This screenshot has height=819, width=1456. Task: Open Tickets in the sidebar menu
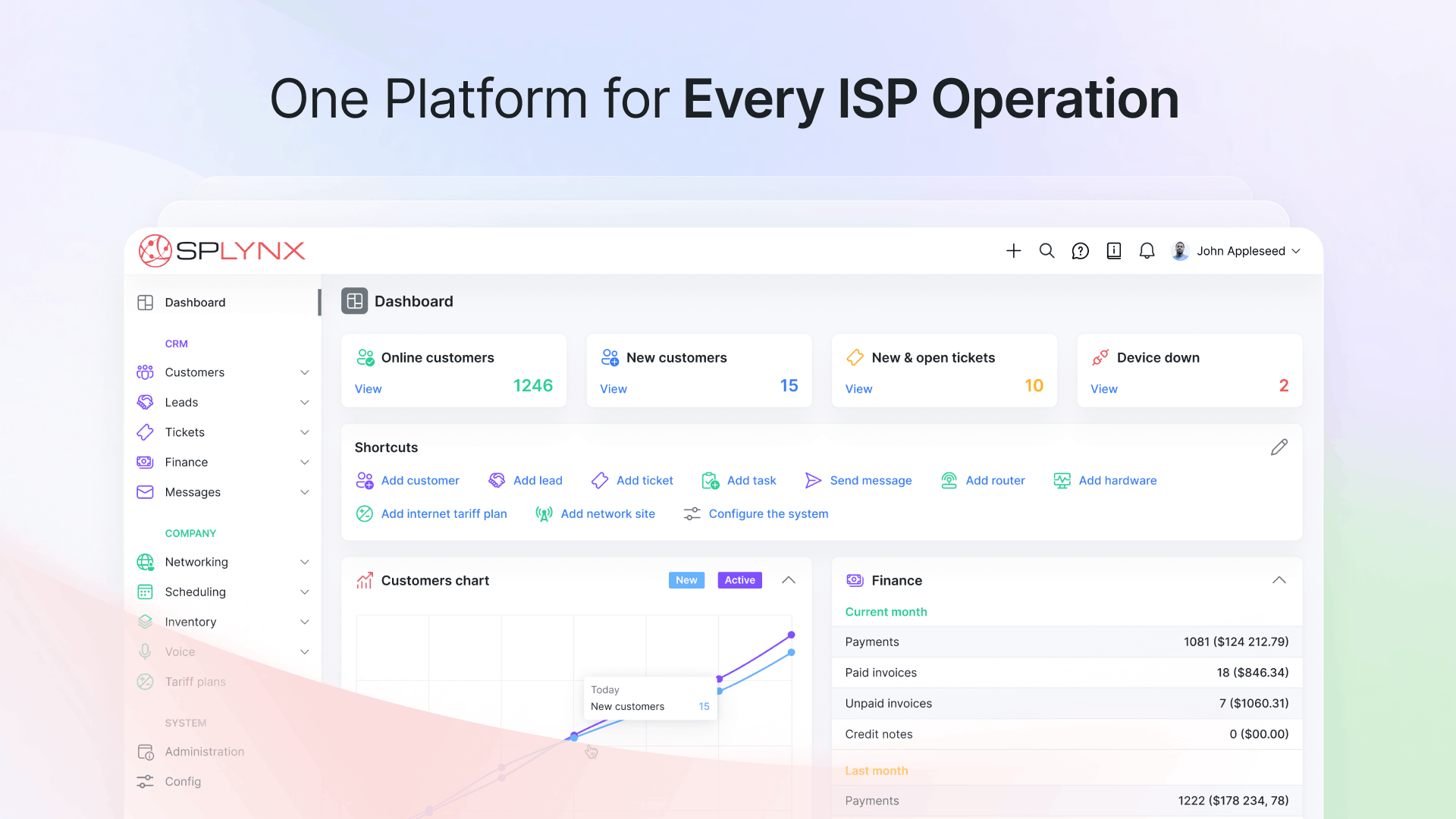[x=185, y=432]
